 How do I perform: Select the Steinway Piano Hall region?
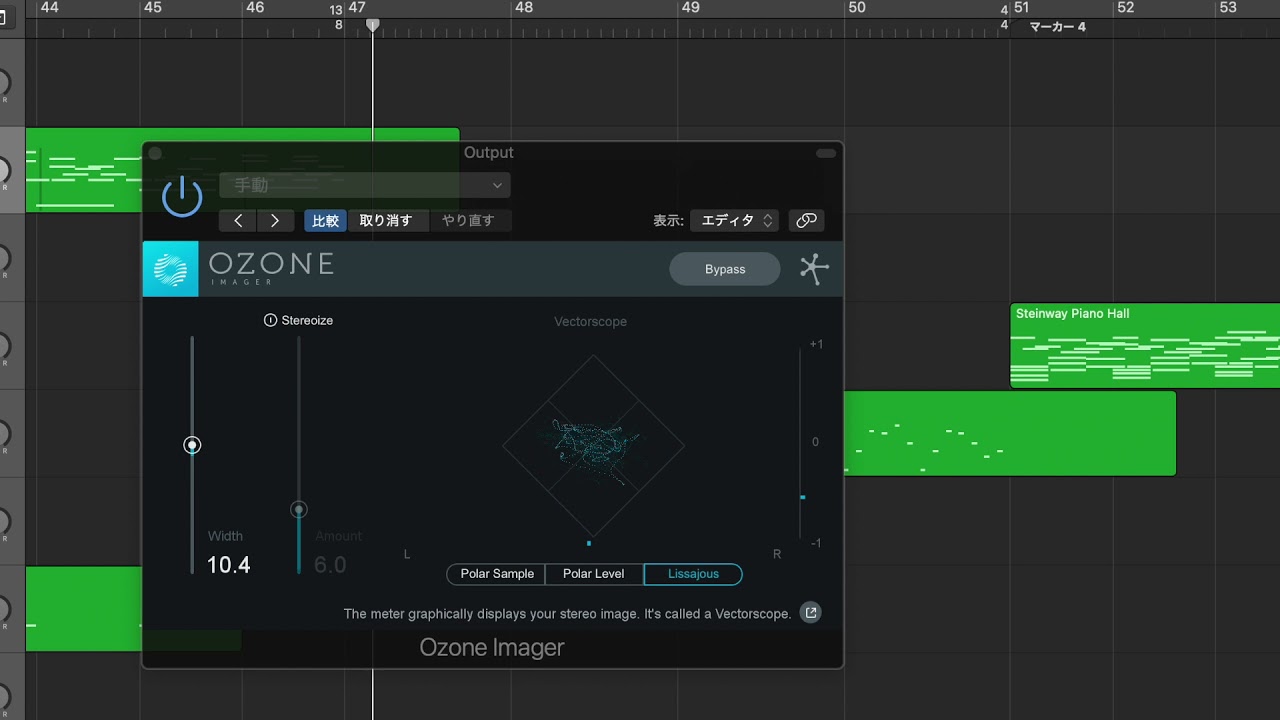tap(1145, 345)
